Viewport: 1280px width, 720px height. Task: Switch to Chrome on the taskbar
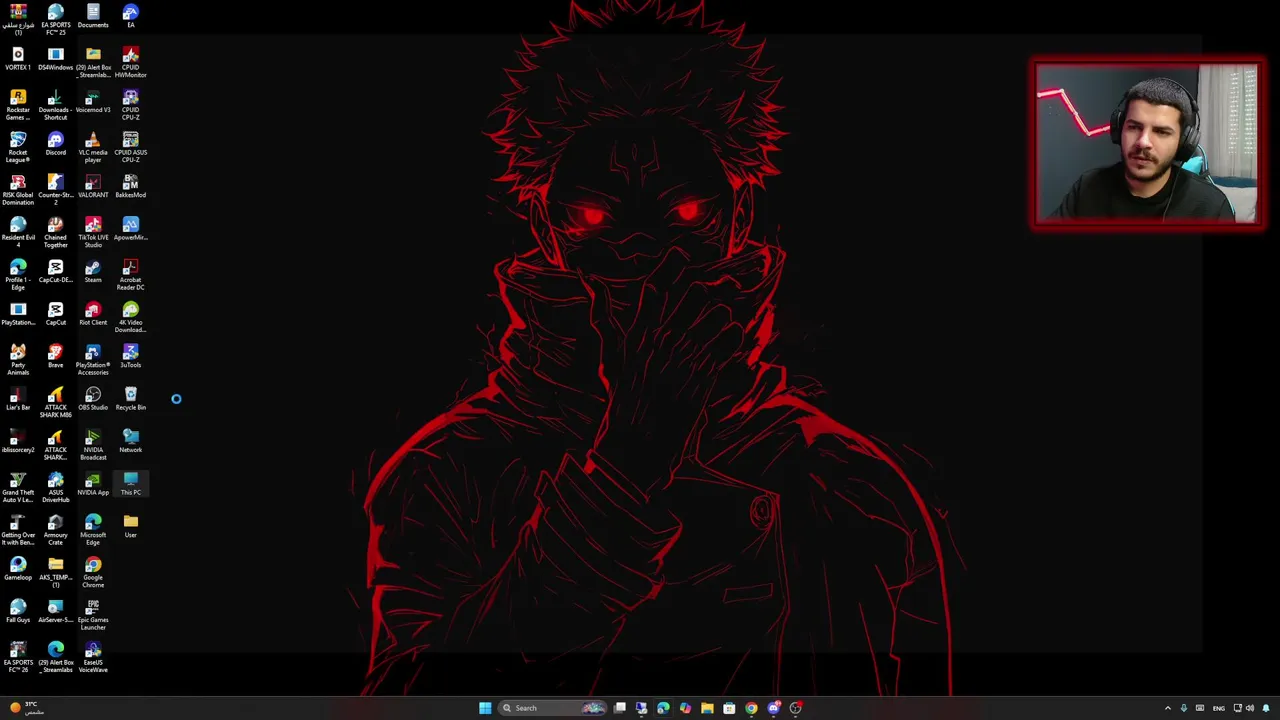coord(751,708)
